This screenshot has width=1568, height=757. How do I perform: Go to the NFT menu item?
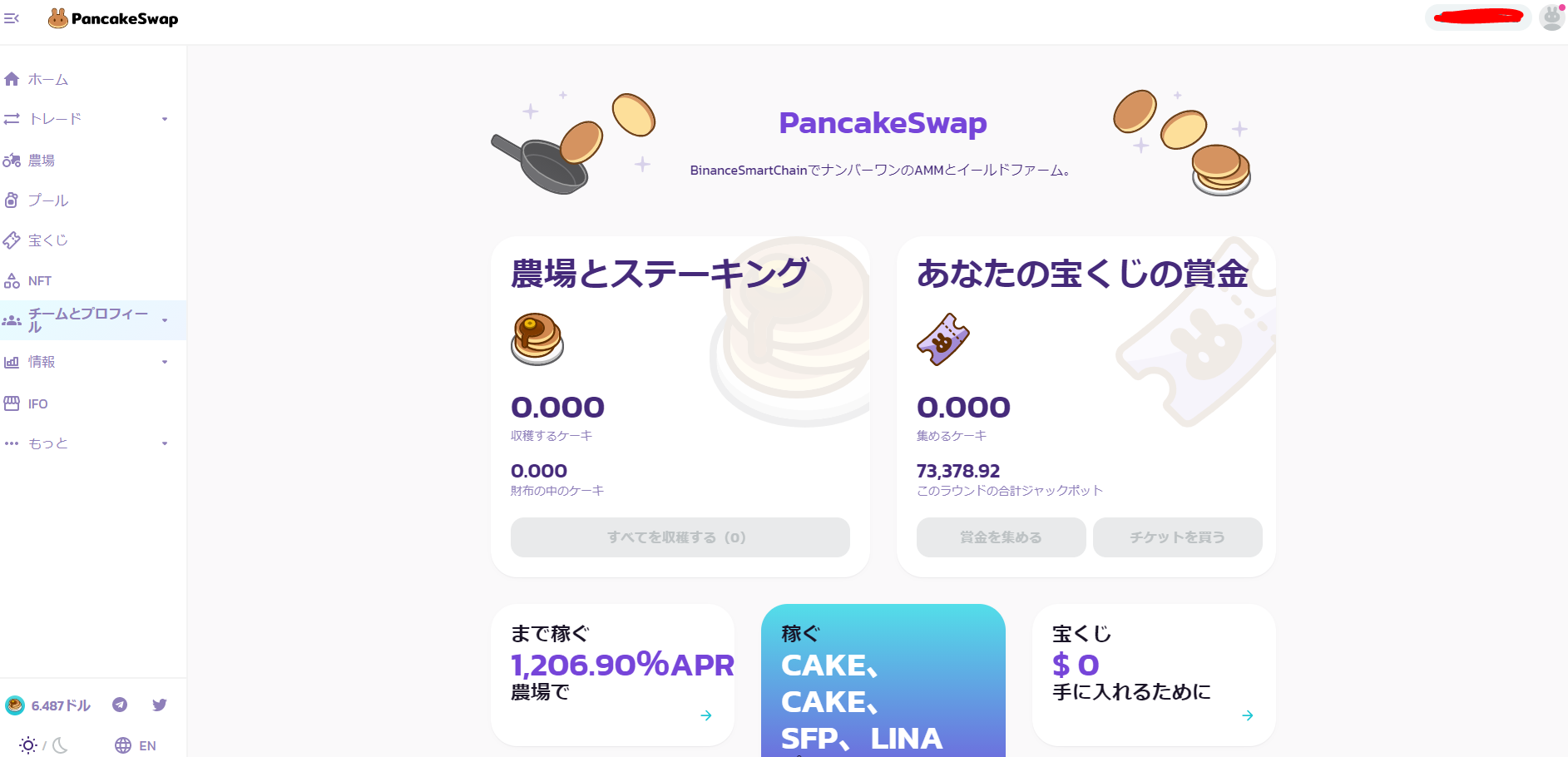pyautogui.click(x=39, y=281)
